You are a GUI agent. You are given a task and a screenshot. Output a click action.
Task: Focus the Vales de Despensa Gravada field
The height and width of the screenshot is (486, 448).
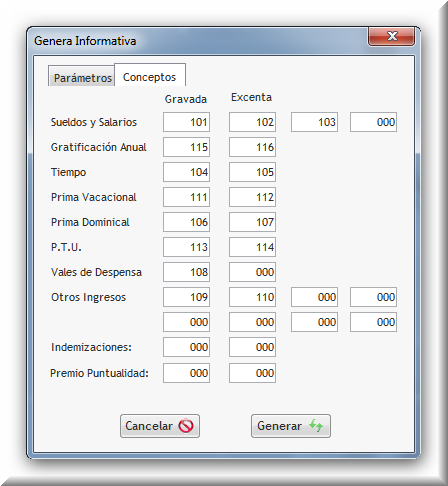tap(186, 272)
